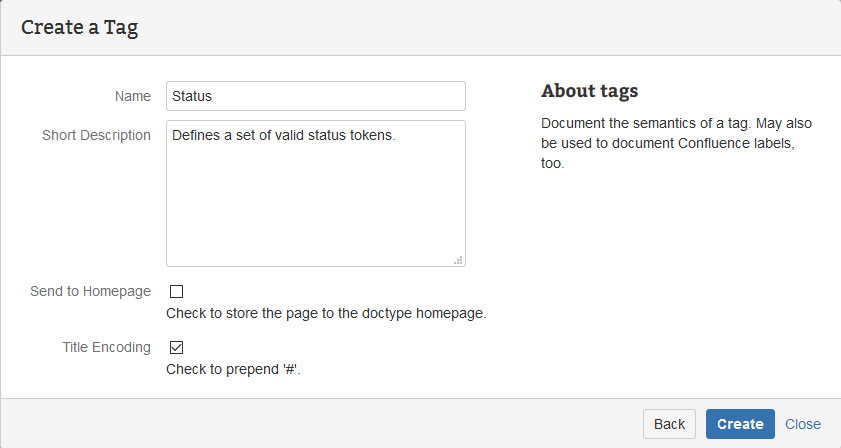Image resolution: width=841 pixels, height=448 pixels.
Task: Click the description textarea resize handle
Action: (458, 259)
